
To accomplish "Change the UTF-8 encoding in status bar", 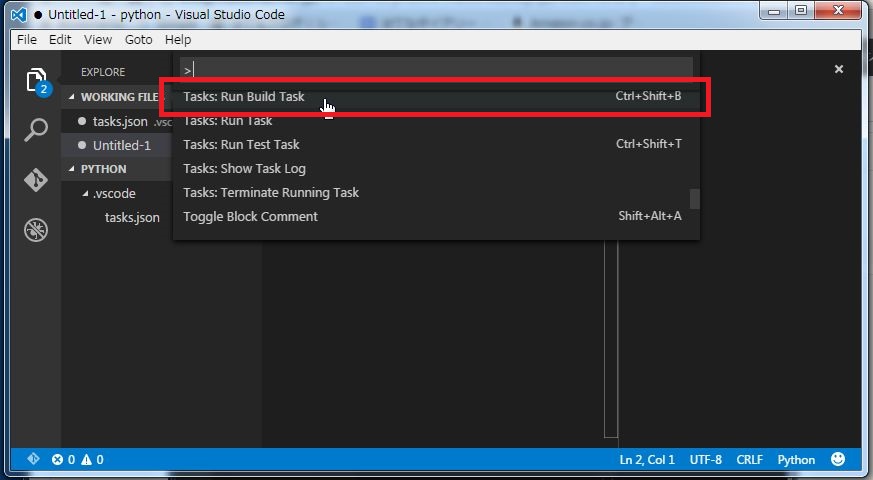I will (x=705, y=460).
